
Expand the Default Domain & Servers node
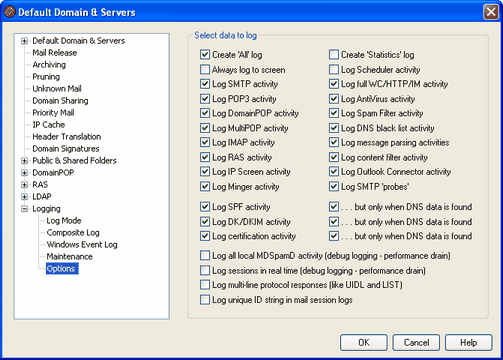tap(24, 41)
